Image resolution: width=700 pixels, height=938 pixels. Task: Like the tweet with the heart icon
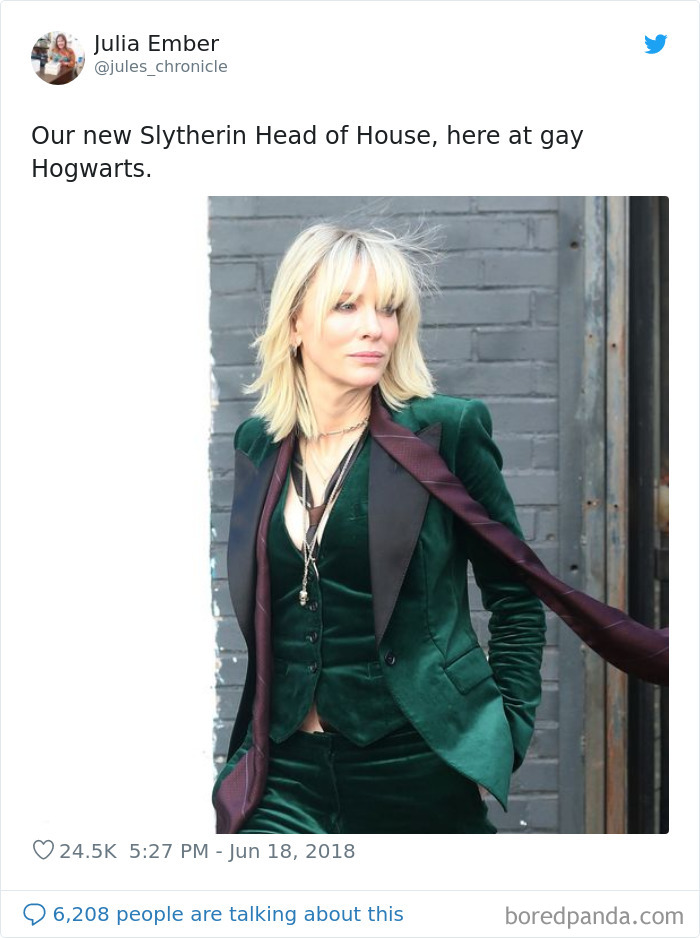click(43, 850)
